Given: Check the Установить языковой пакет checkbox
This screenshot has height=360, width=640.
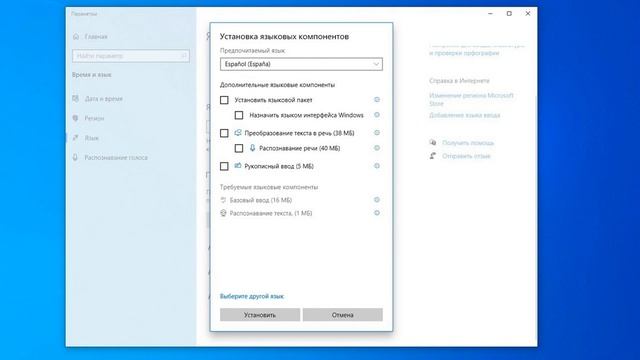Looking at the screenshot, I should tap(224, 100).
